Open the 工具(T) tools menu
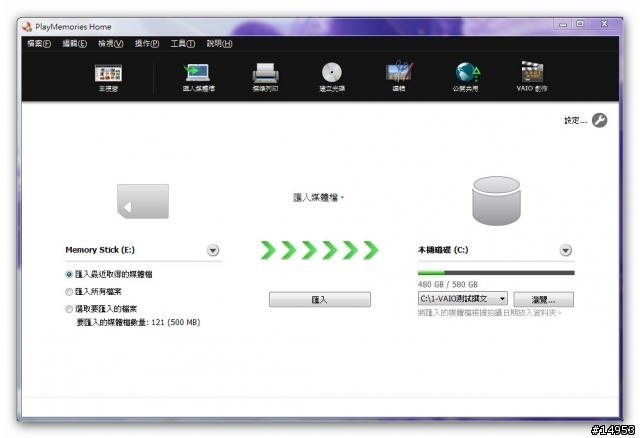Screen dimensions: 640x438 point(182,43)
